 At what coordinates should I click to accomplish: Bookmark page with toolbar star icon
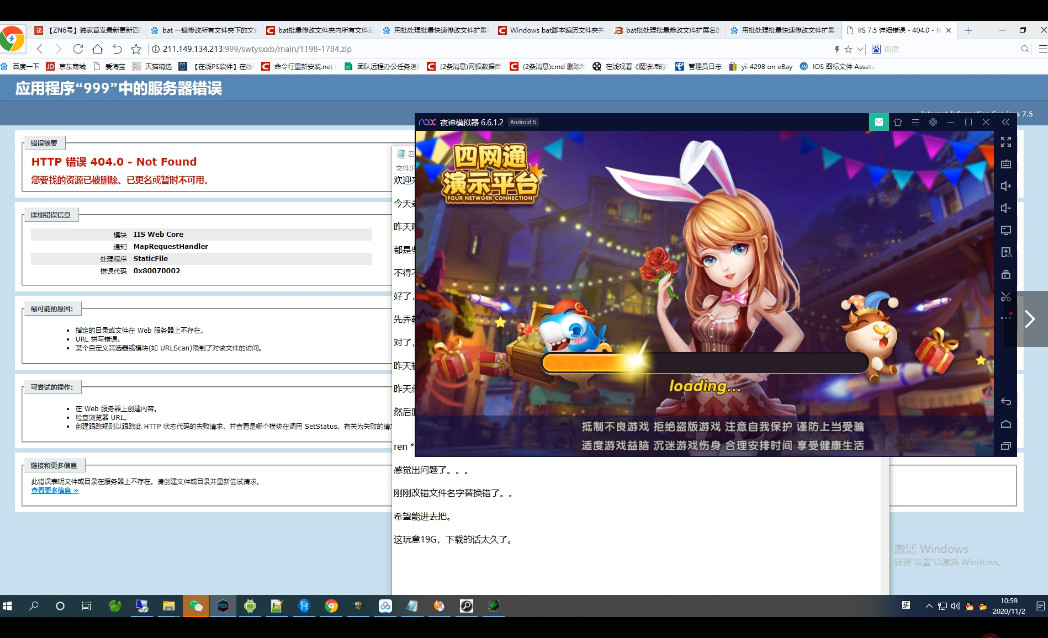tap(136, 49)
